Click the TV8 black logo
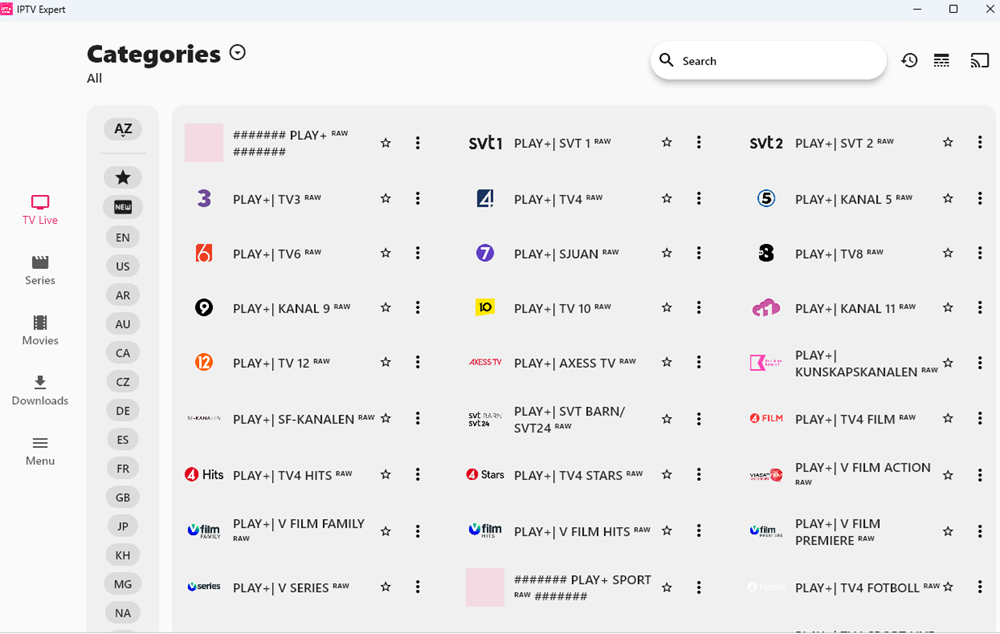This screenshot has width=1000, height=634. coord(766,253)
